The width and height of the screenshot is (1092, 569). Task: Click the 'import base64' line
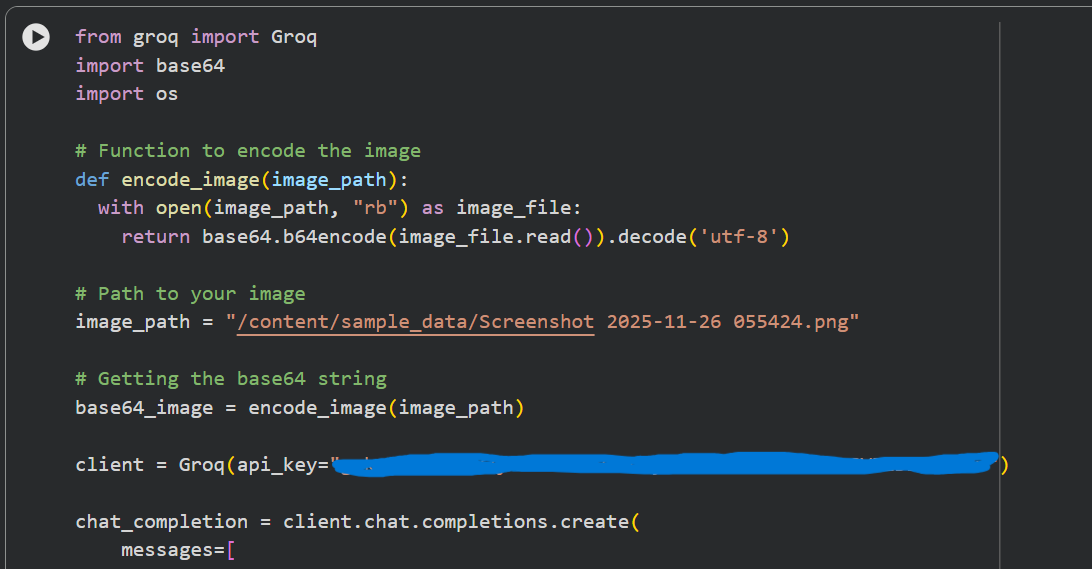click(150, 65)
